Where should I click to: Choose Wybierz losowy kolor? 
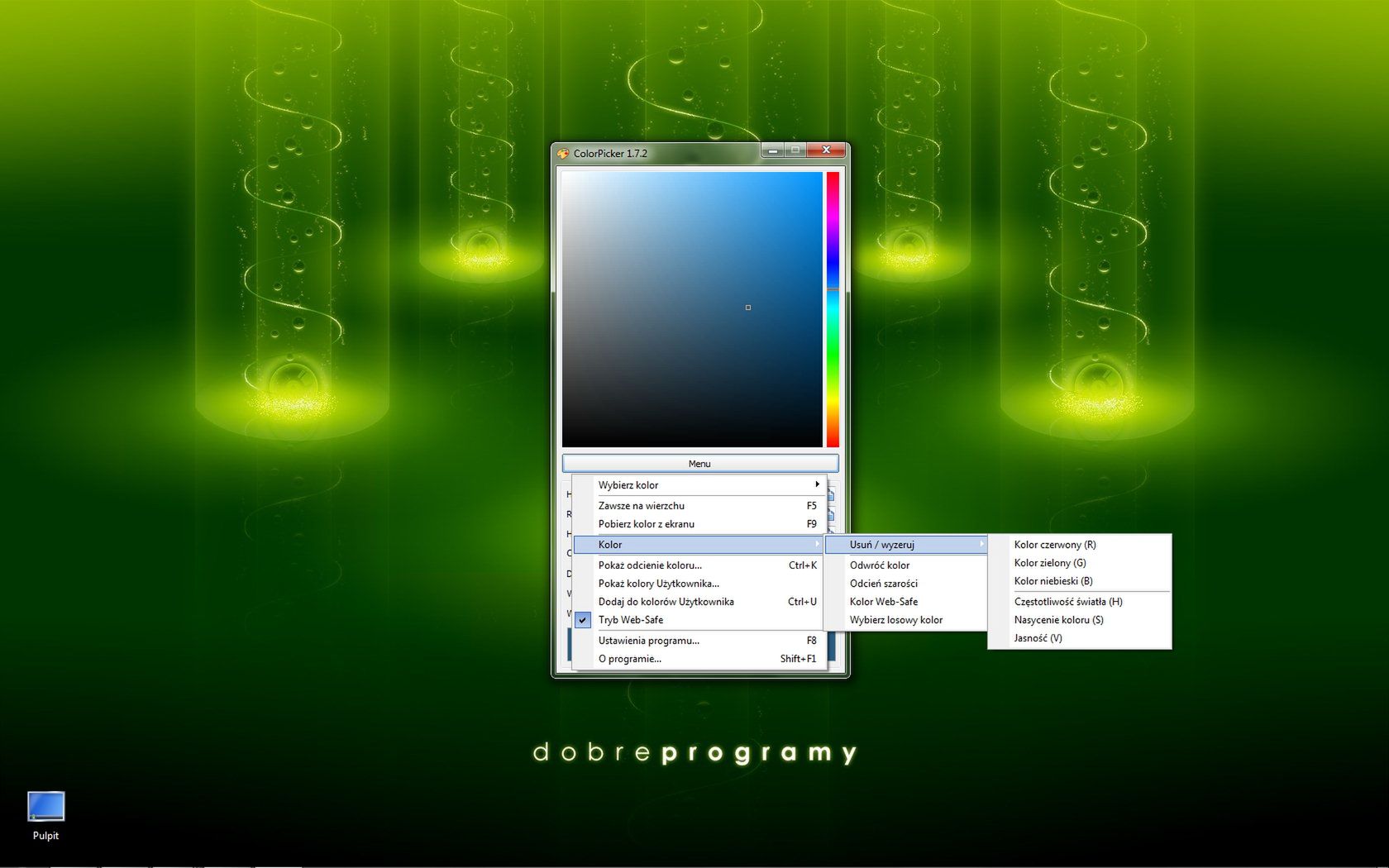(x=906, y=620)
